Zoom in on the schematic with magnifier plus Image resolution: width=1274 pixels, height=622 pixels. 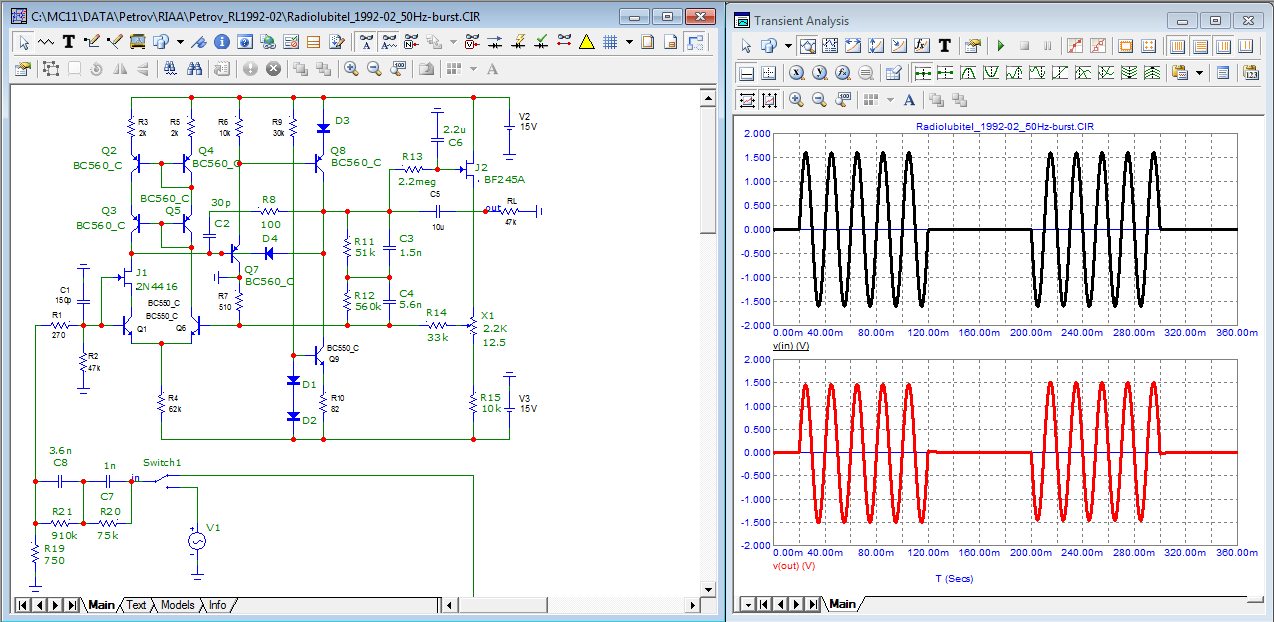tap(351, 69)
